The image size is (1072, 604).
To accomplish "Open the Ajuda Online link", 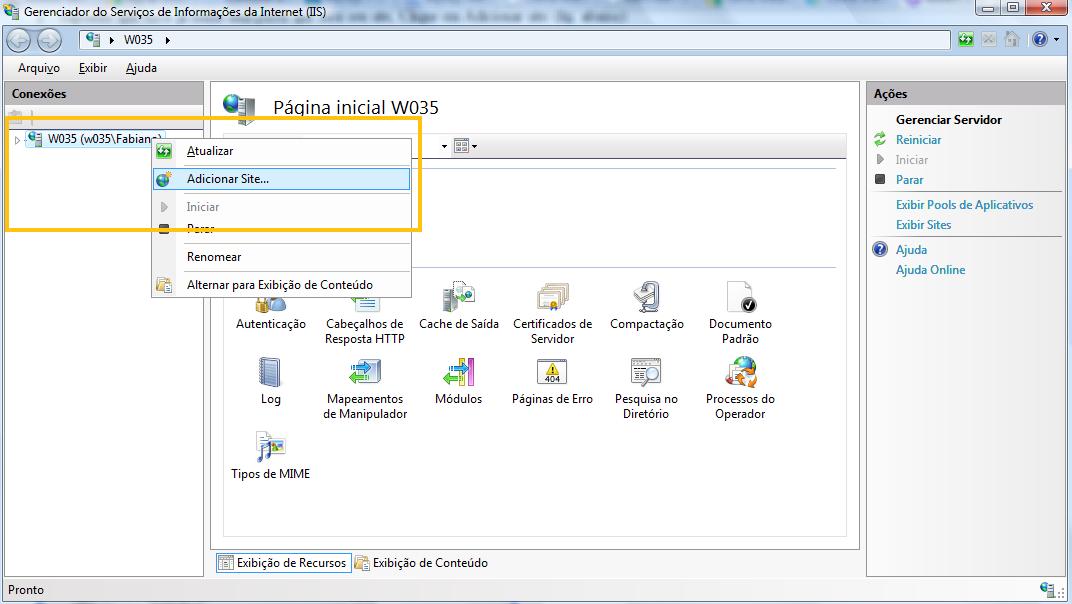I will [930, 270].
